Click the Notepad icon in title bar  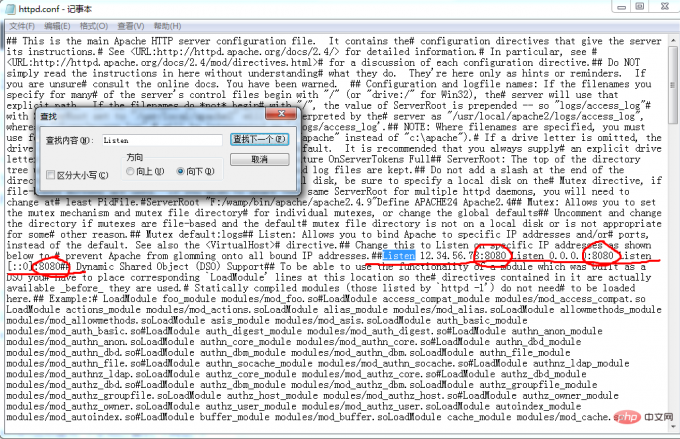(x=10, y=9)
